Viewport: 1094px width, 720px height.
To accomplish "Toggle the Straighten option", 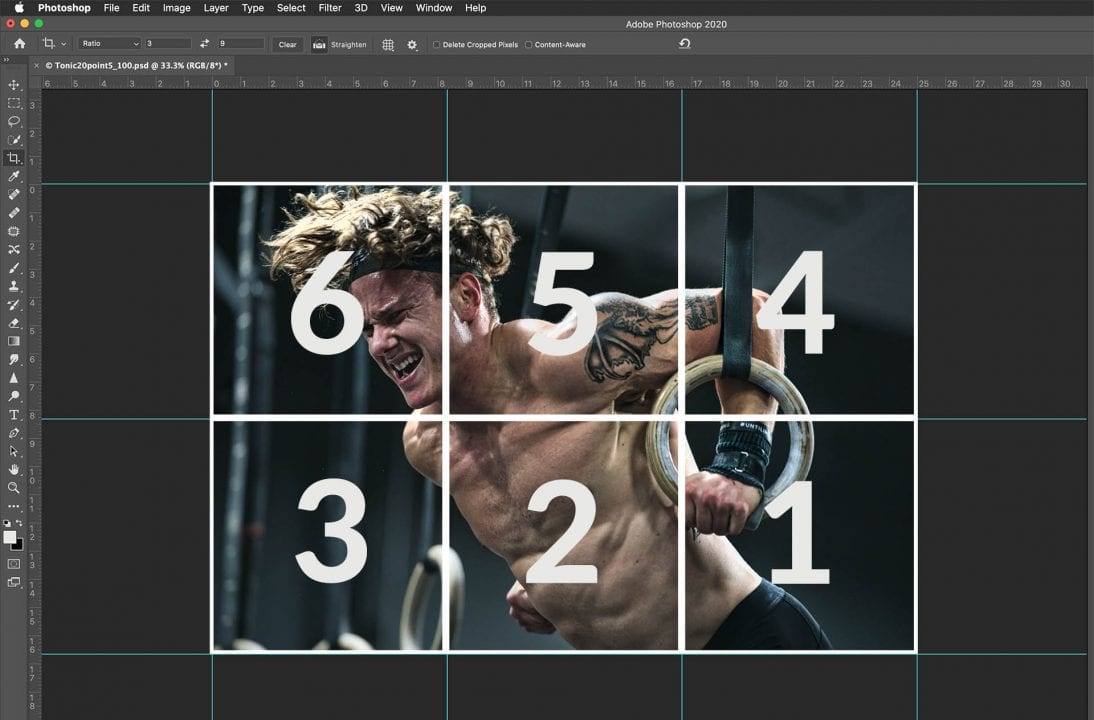I will (341, 44).
